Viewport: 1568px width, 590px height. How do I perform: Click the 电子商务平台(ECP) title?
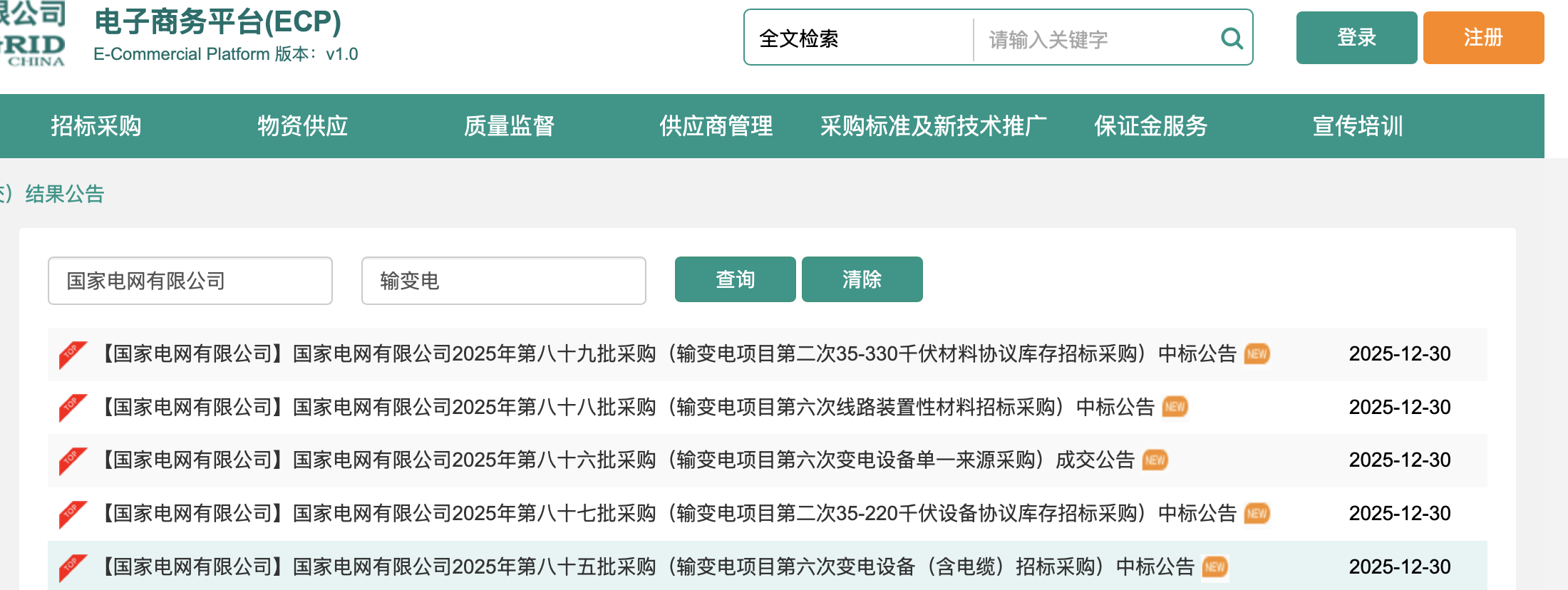[218, 22]
